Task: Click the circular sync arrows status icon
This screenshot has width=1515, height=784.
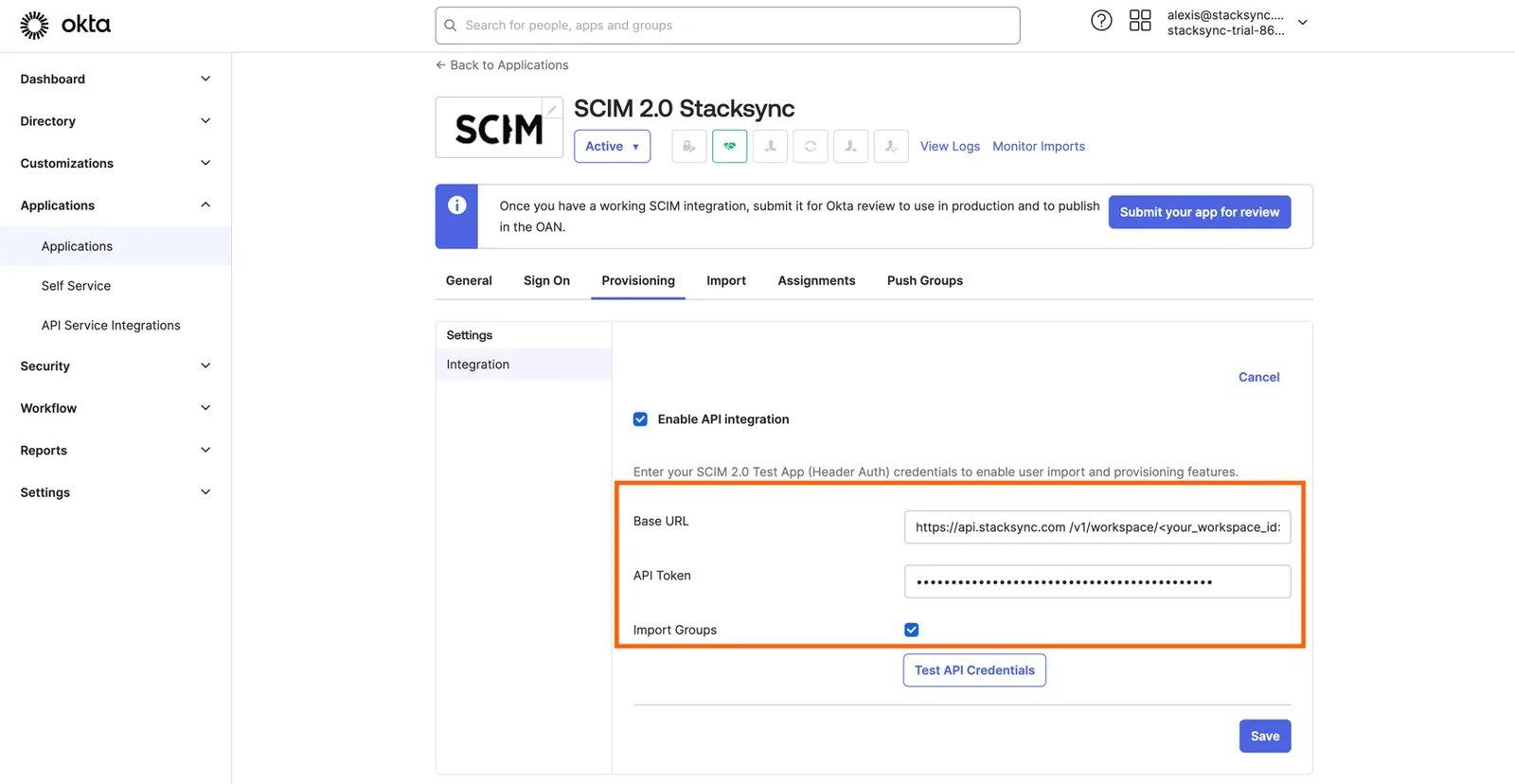Action: [811, 146]
